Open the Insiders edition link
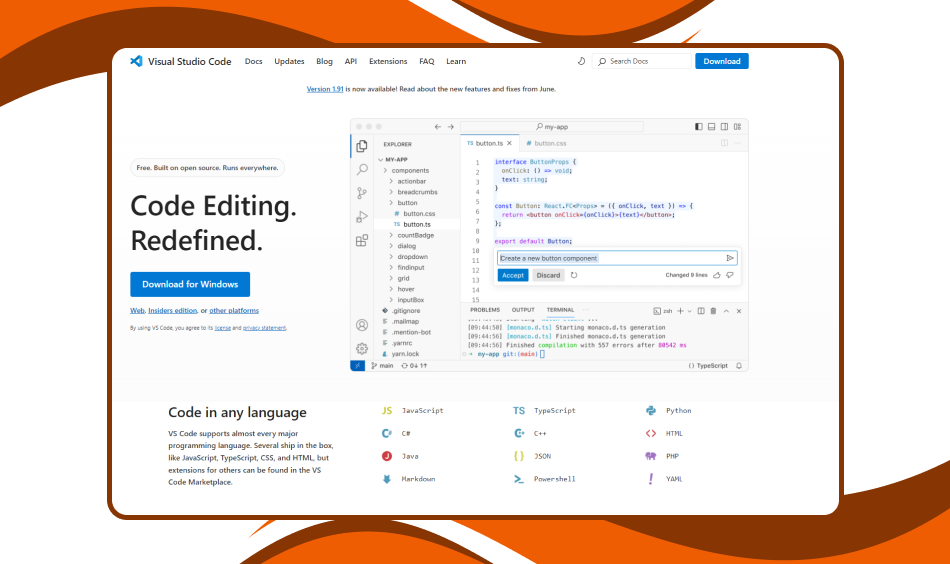This screenshot has width=950, height=564. 173,310
